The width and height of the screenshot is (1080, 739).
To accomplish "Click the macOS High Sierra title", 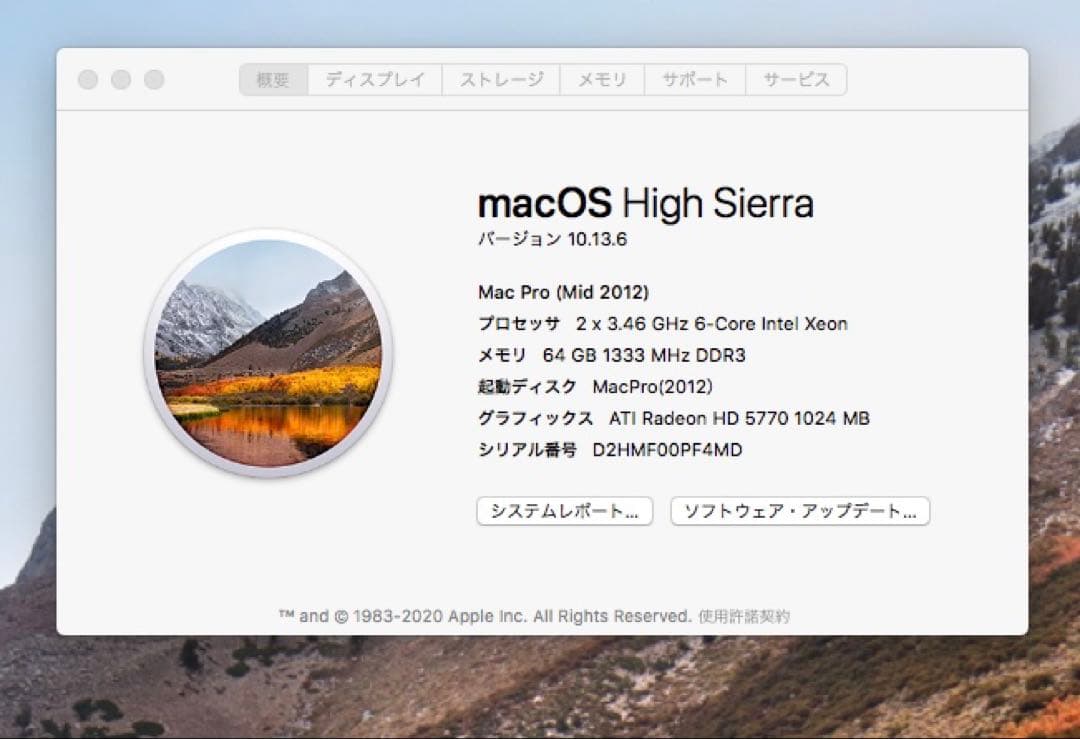I will click(x=647, y=203).
